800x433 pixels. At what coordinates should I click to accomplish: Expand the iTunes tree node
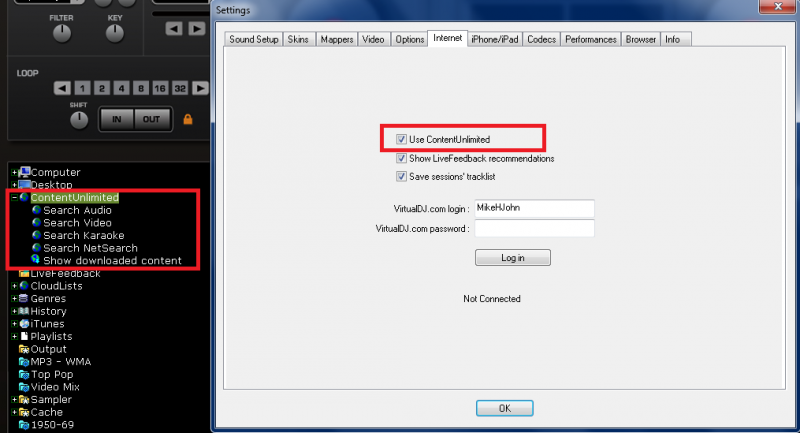(14, 323)
